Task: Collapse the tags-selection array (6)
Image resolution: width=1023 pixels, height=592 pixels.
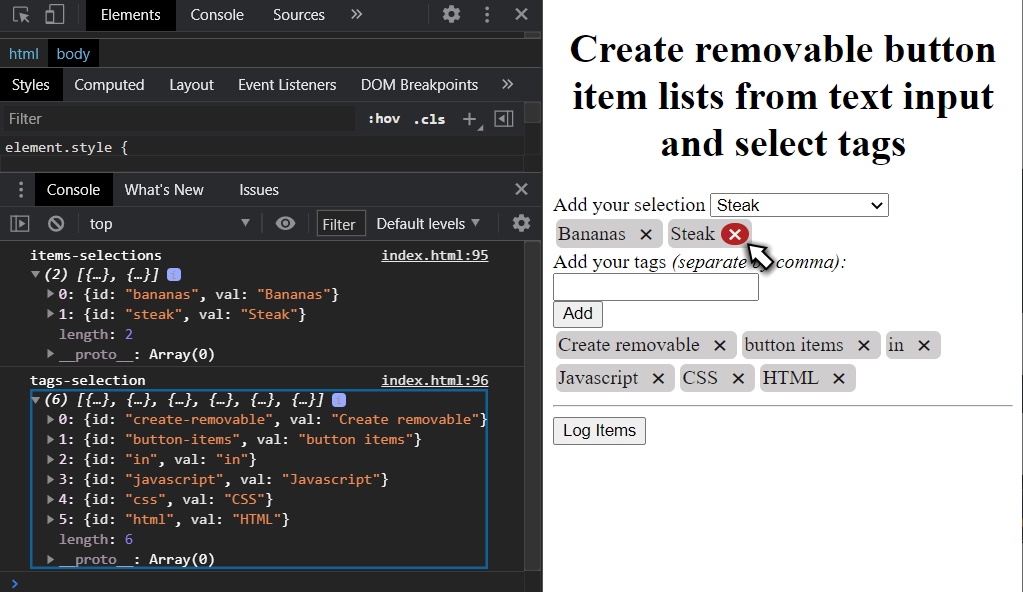Action: pos(36,399)
